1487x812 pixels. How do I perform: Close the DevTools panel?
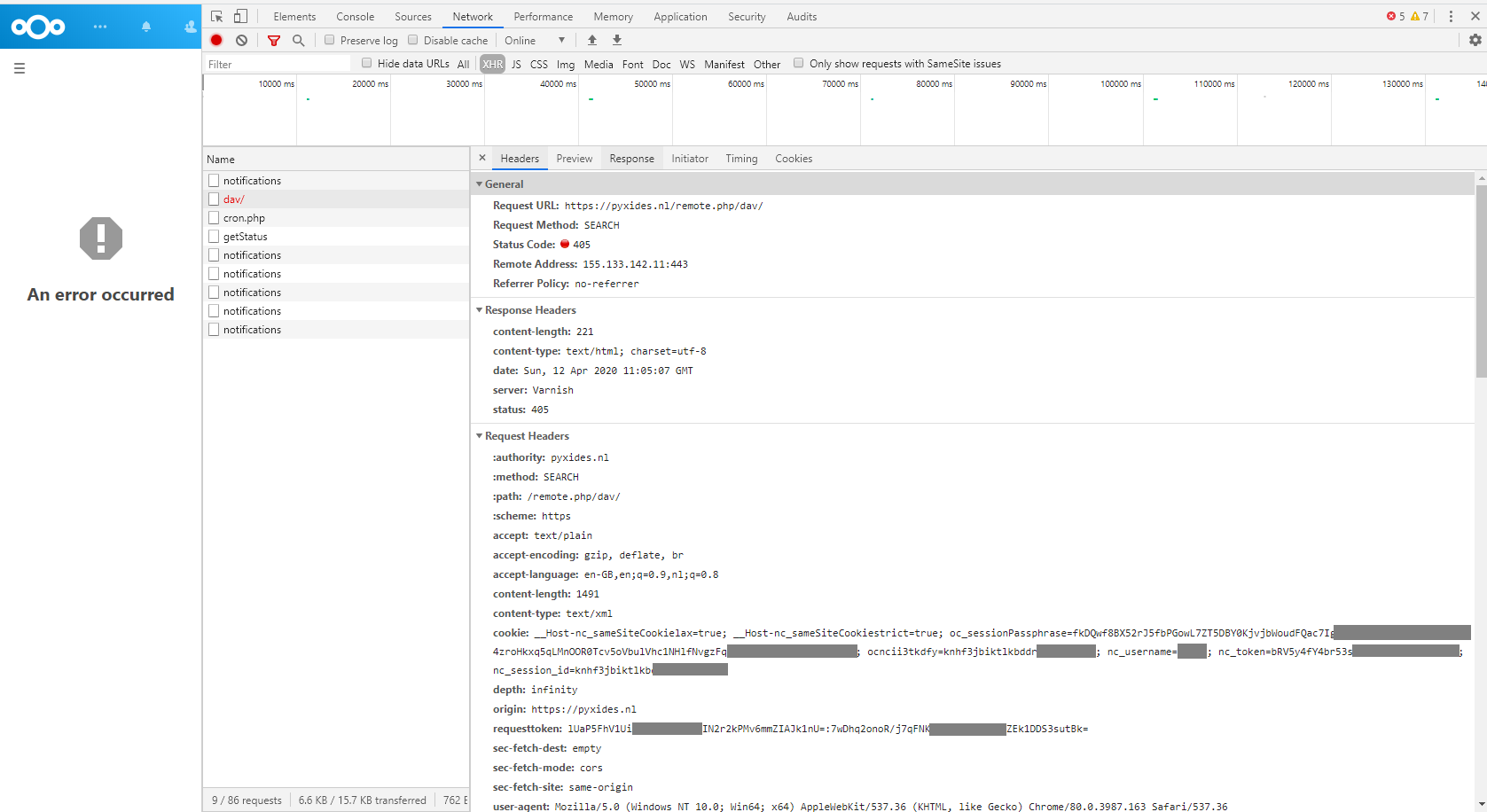point(1475,17)
